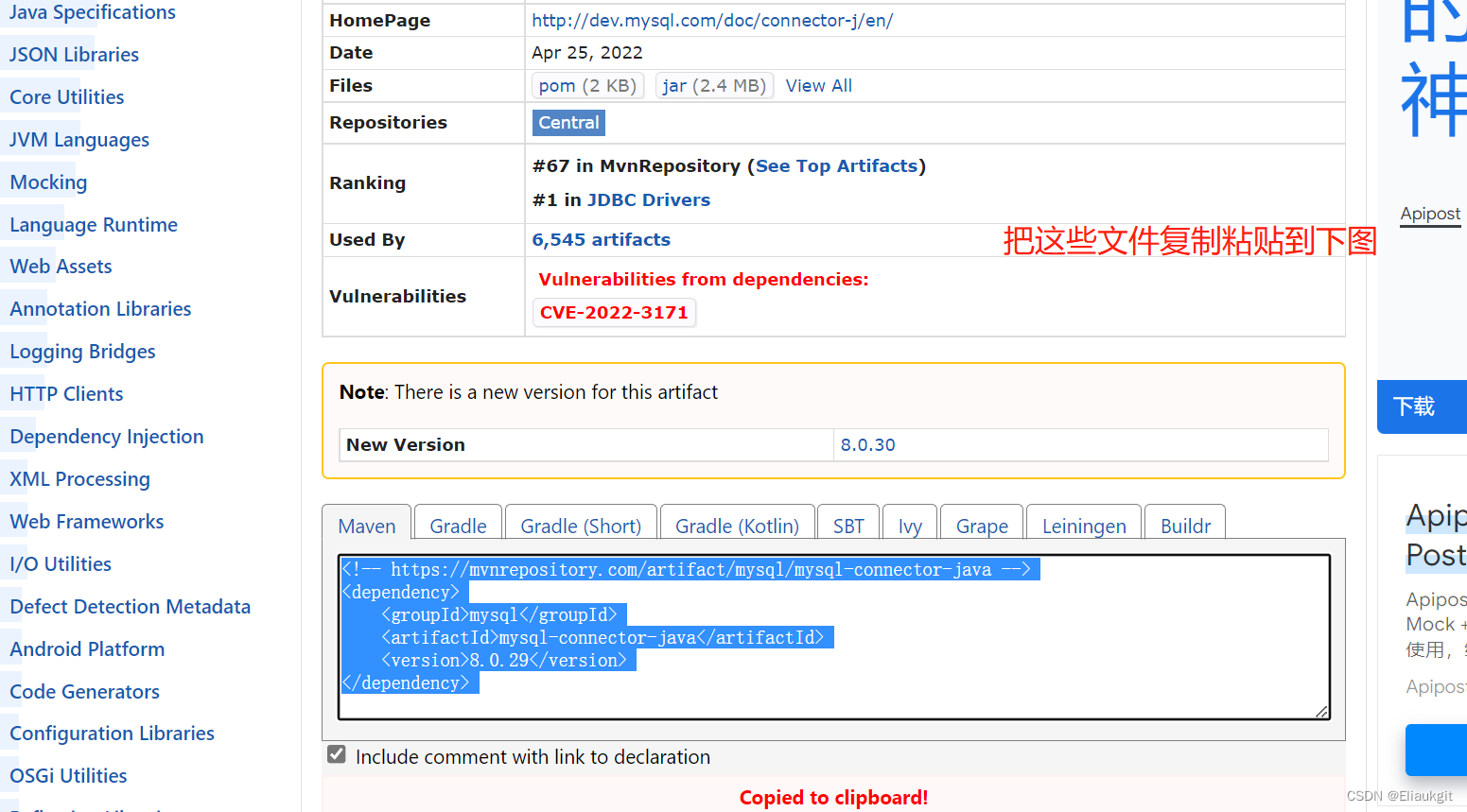
Task: Open Android Platform category
Action: [87, 649]
